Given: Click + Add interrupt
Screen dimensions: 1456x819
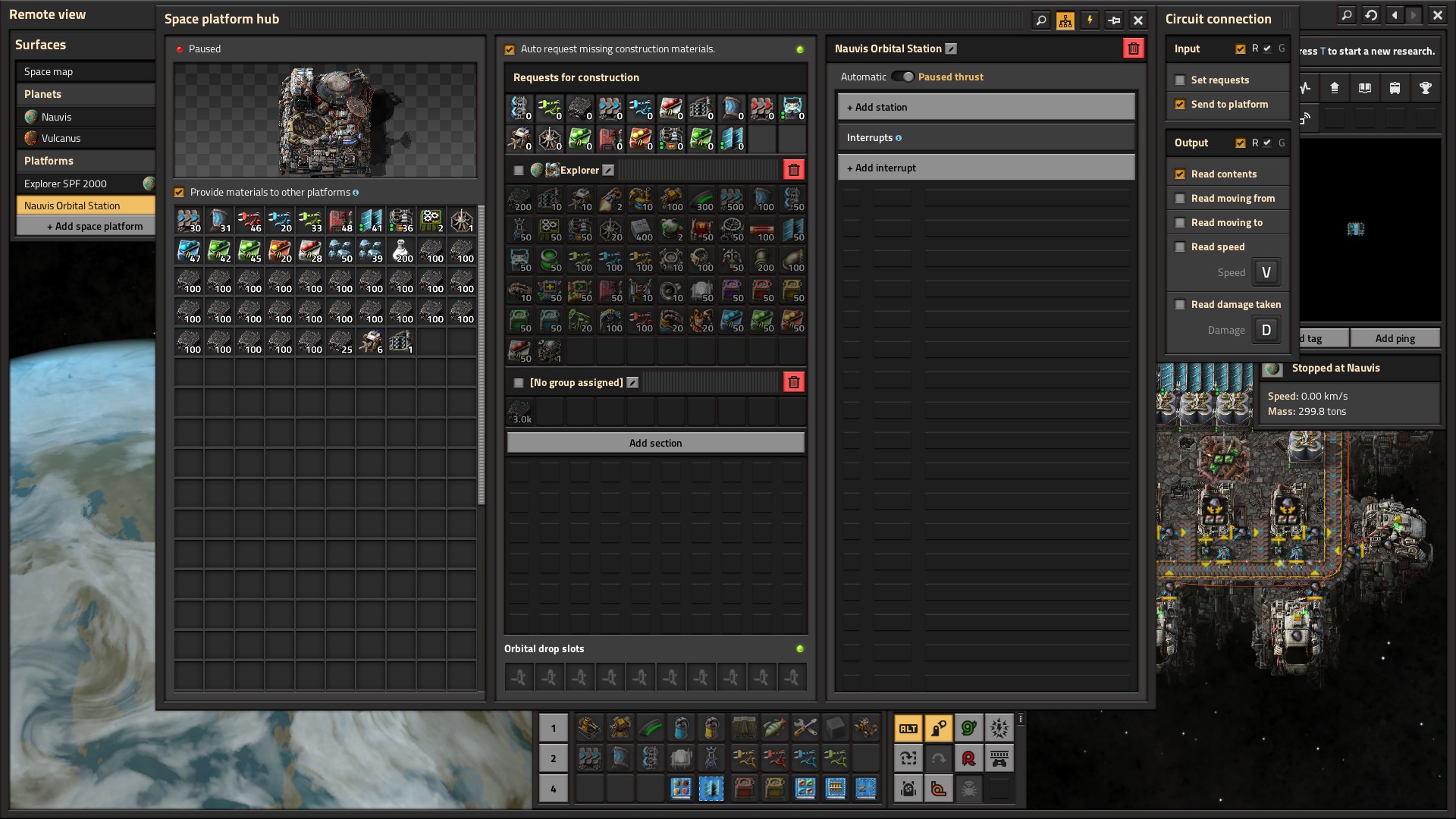Looking at the screenshot, I should (x=986, y=168).
